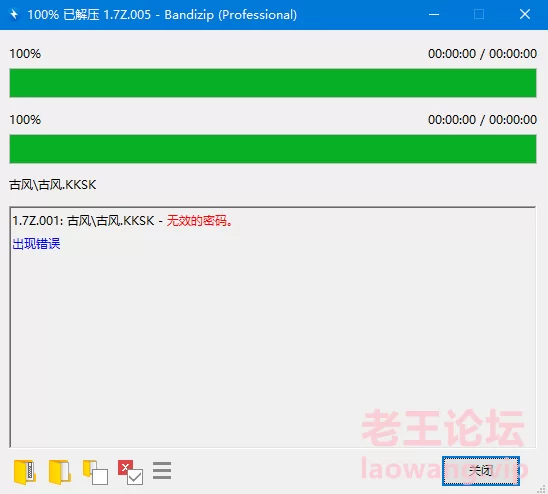
Task: Click the window resize grip at corner
Action: point(542,488)
